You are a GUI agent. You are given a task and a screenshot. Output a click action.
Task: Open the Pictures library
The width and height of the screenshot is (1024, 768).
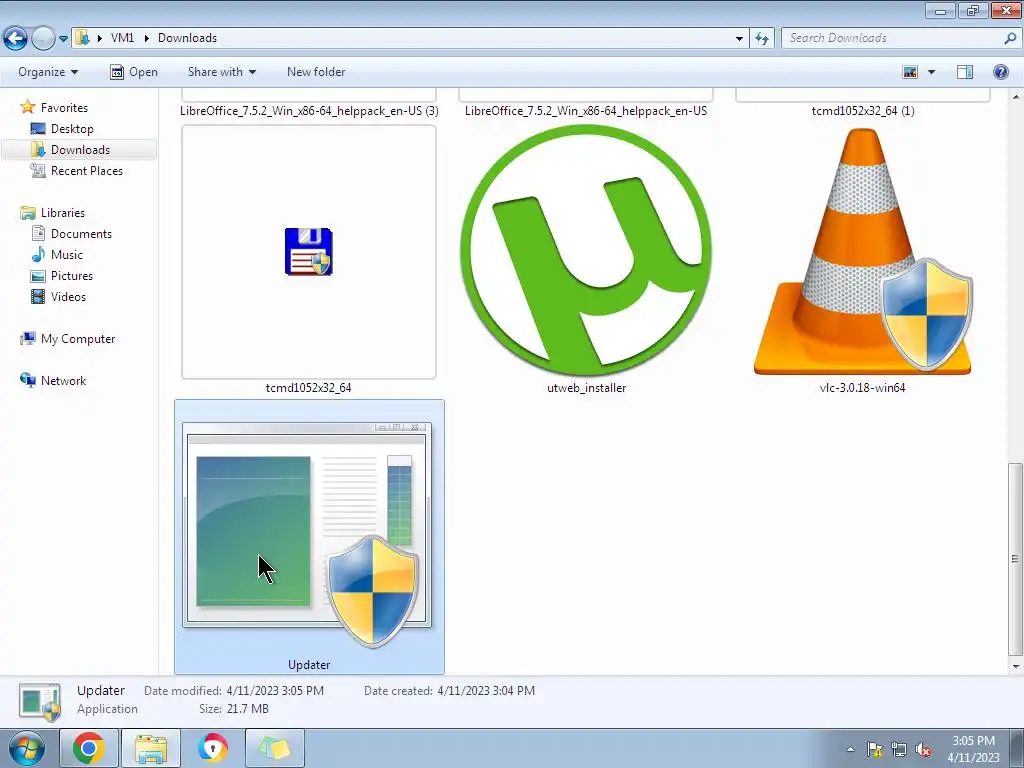click(72, 276)
